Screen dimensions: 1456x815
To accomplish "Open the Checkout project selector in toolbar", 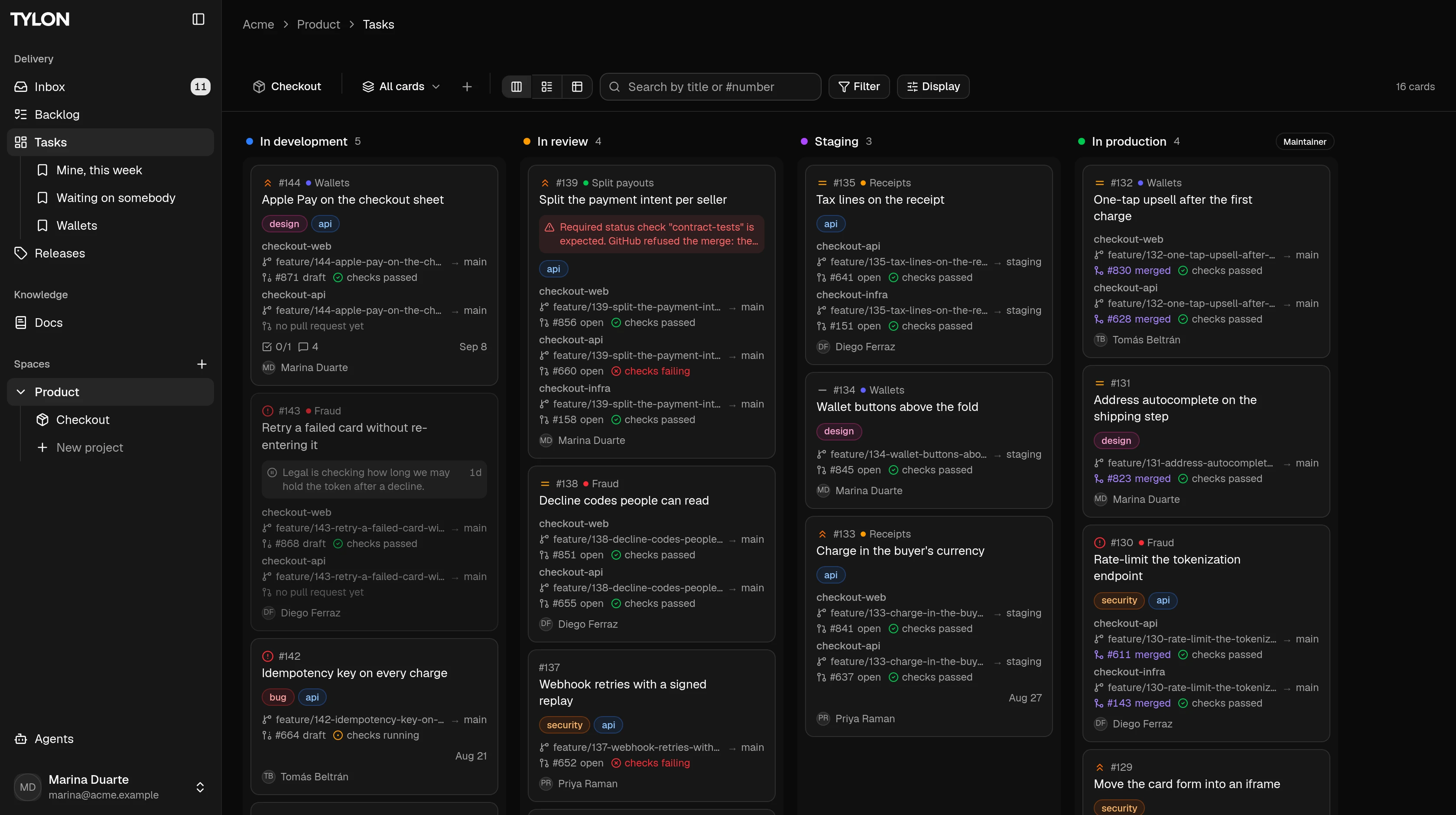I will (287, 87).
